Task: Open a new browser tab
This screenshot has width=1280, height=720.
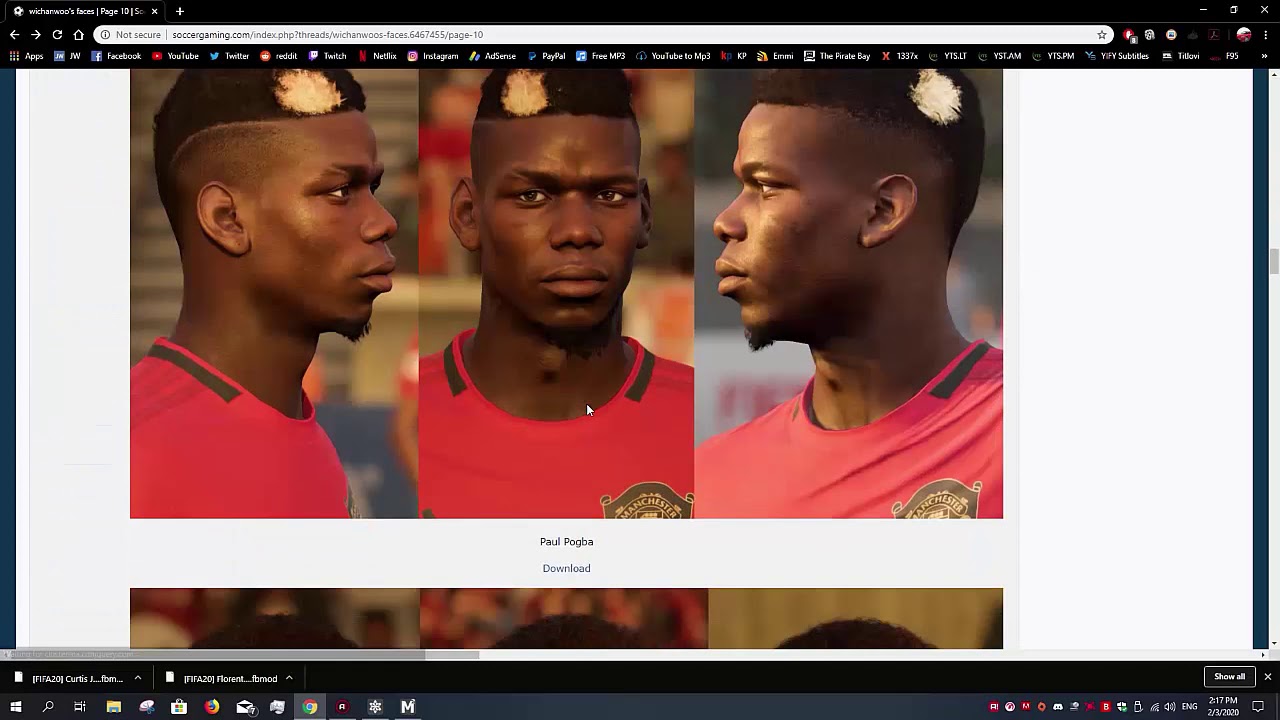Action: [x=180, y=11]
